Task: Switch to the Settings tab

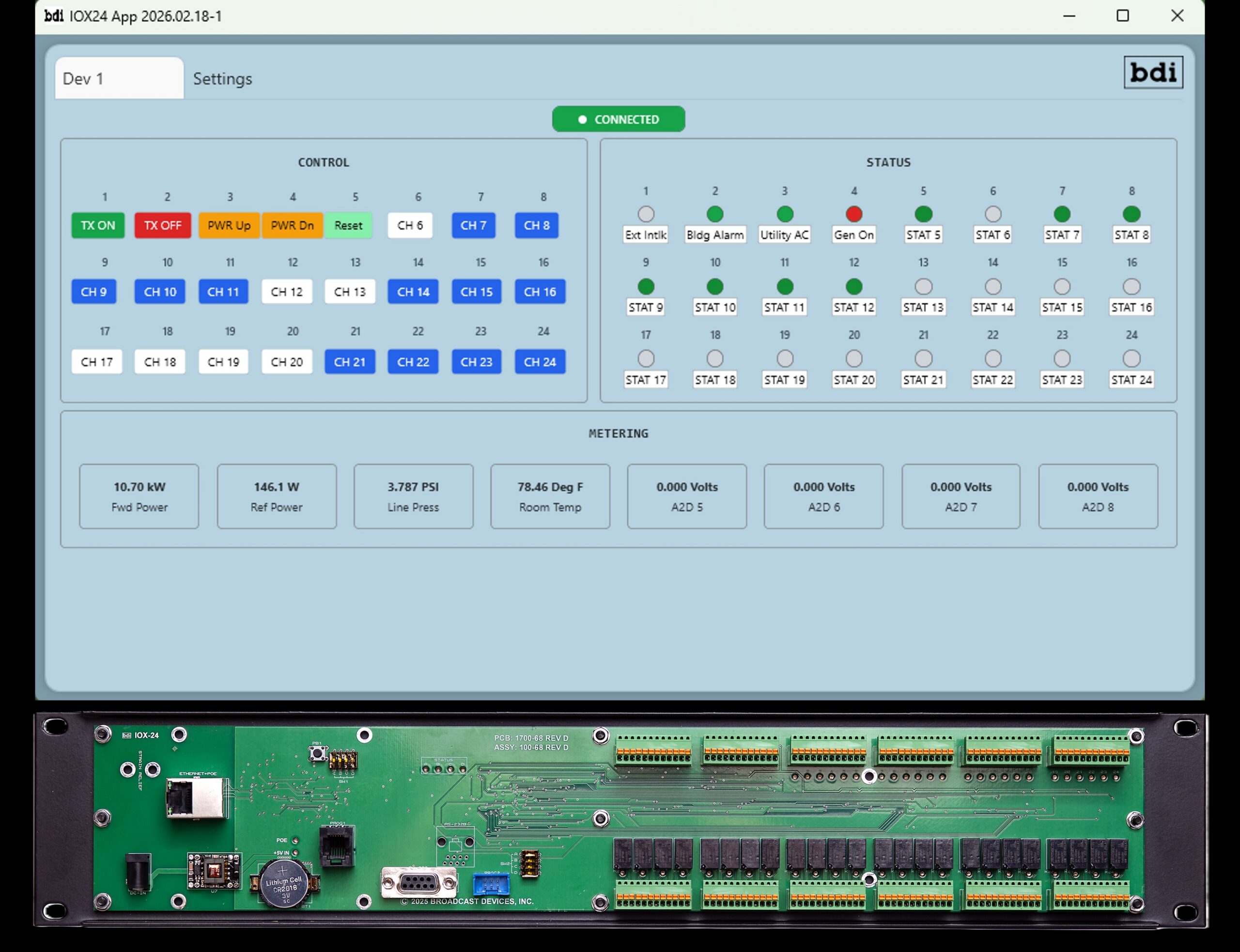Action: point(222,79)
